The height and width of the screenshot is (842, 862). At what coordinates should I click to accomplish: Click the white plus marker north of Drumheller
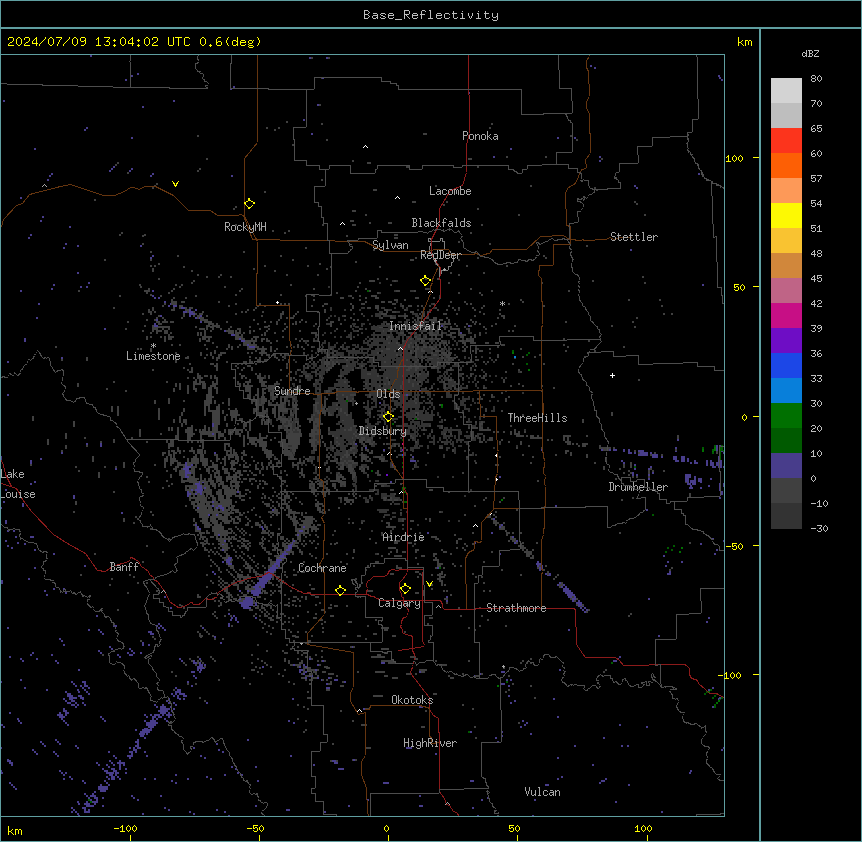pos(612,375)
